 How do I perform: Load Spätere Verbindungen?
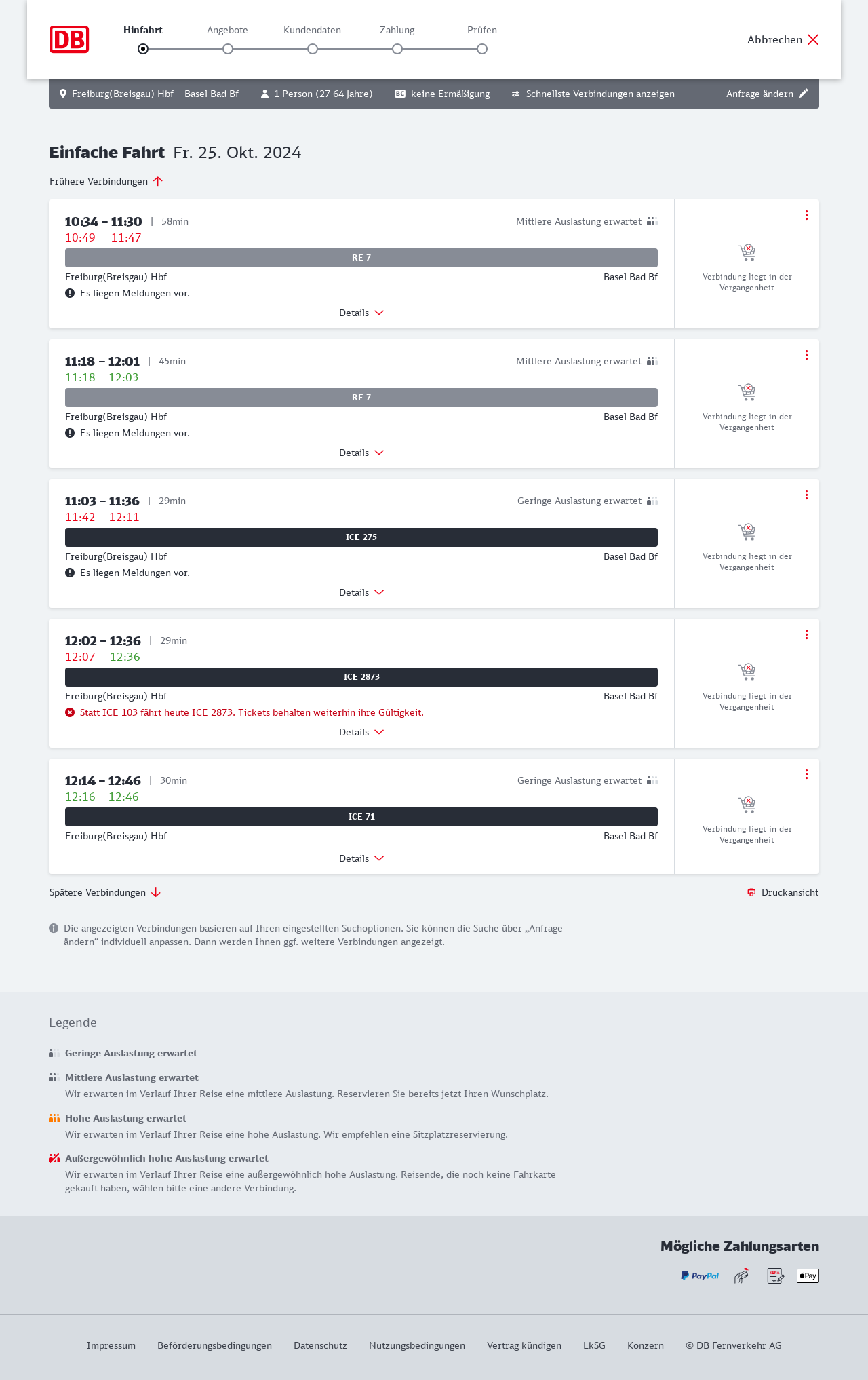click(x=105, y=892)
